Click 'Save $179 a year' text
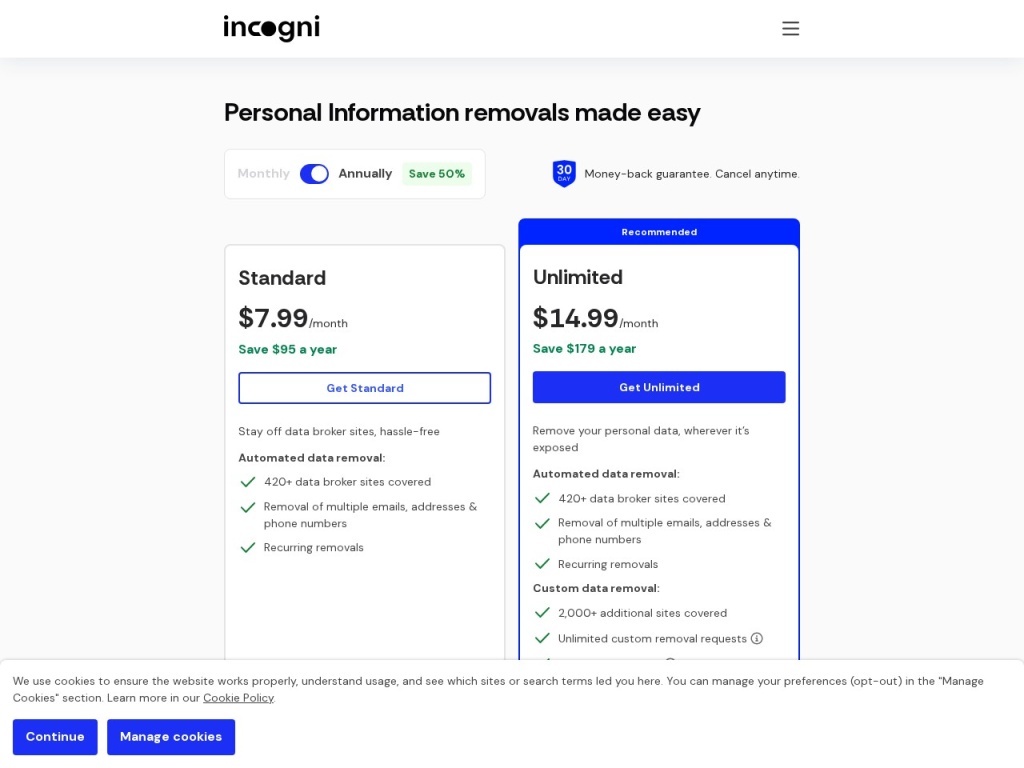Image resolution: width=1024 pixels, height=768 pixels. click(584, 349)
